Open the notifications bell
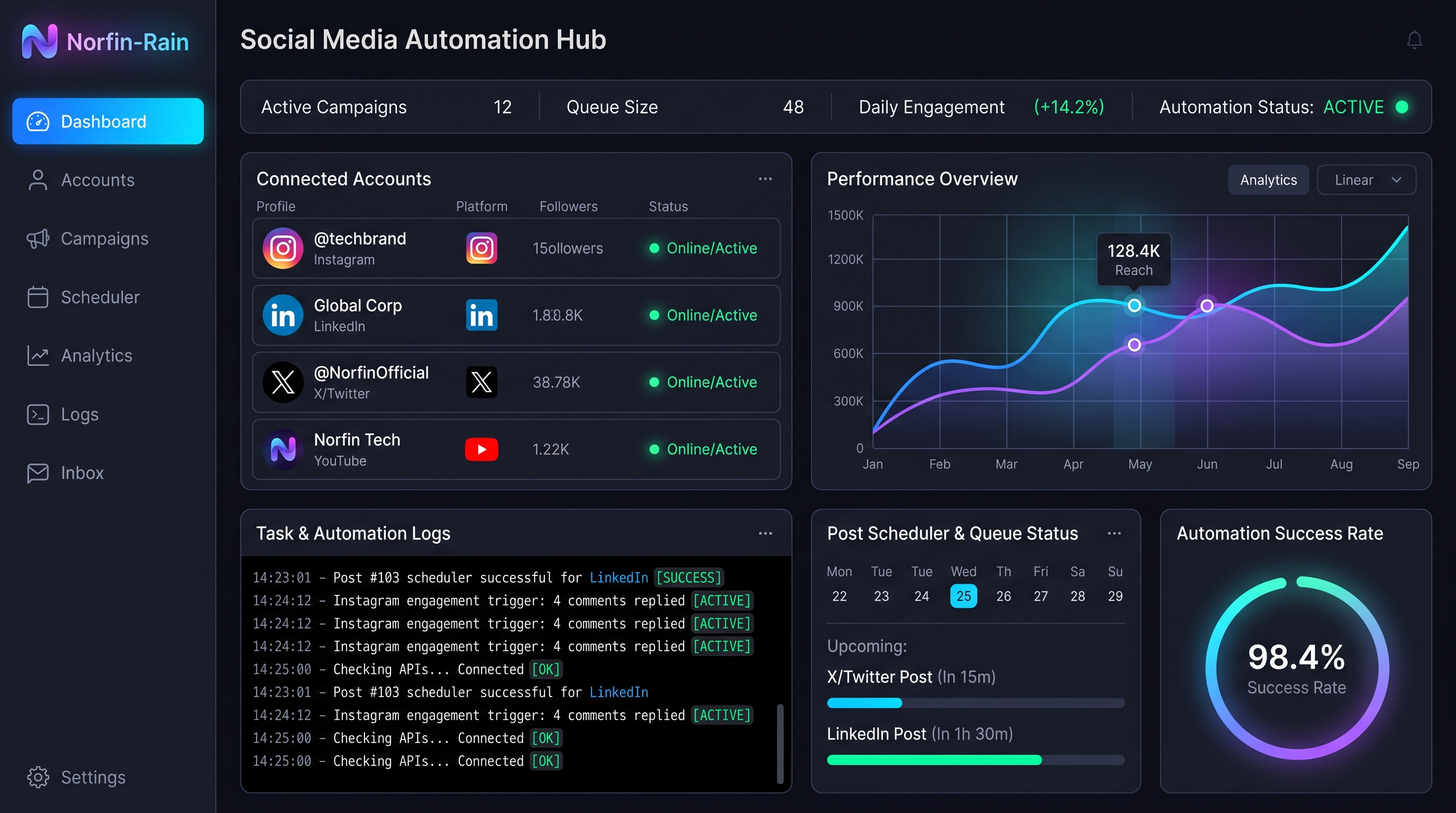1456x813 pixels. pos(1414,40)
